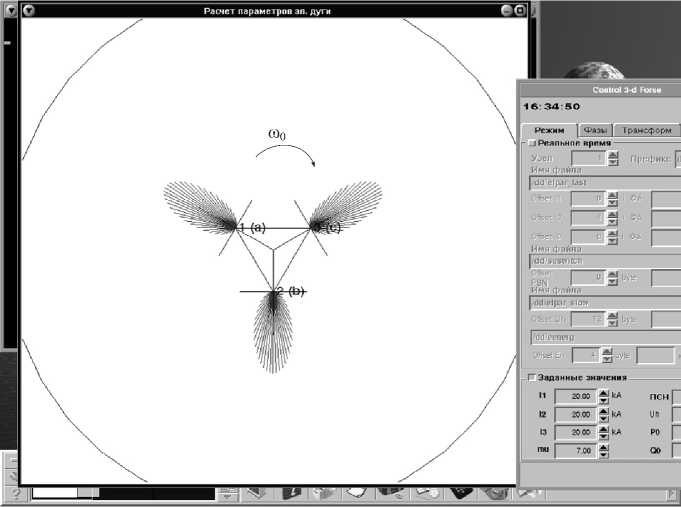Click the maximize button of the plot window
The height and width of the screenshot is (507, 681).
coord(520,10)
